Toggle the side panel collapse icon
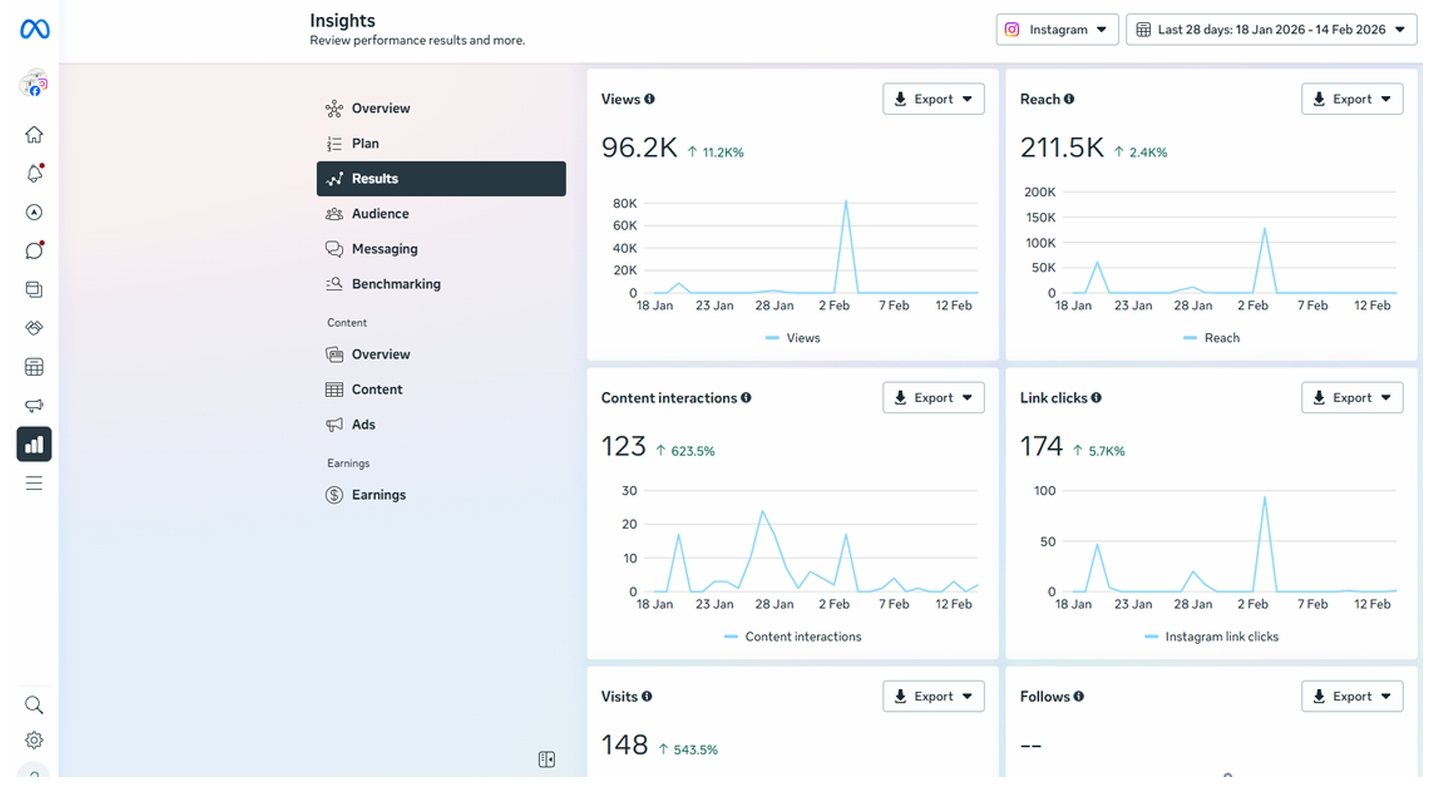1443x804 pixels. coord(546,760)
